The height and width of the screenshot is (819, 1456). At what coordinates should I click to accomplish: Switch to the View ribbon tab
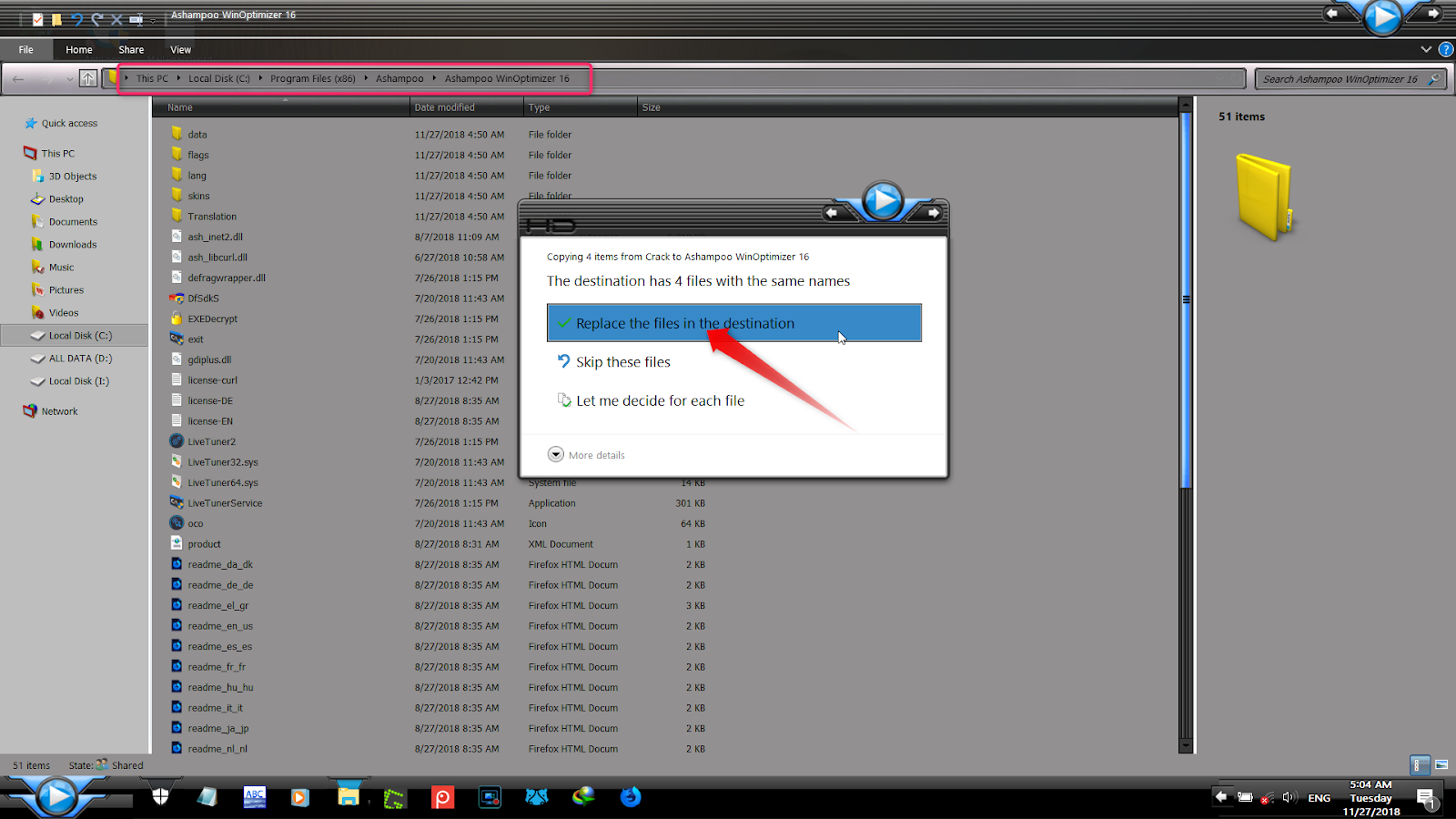coord(180,50)
